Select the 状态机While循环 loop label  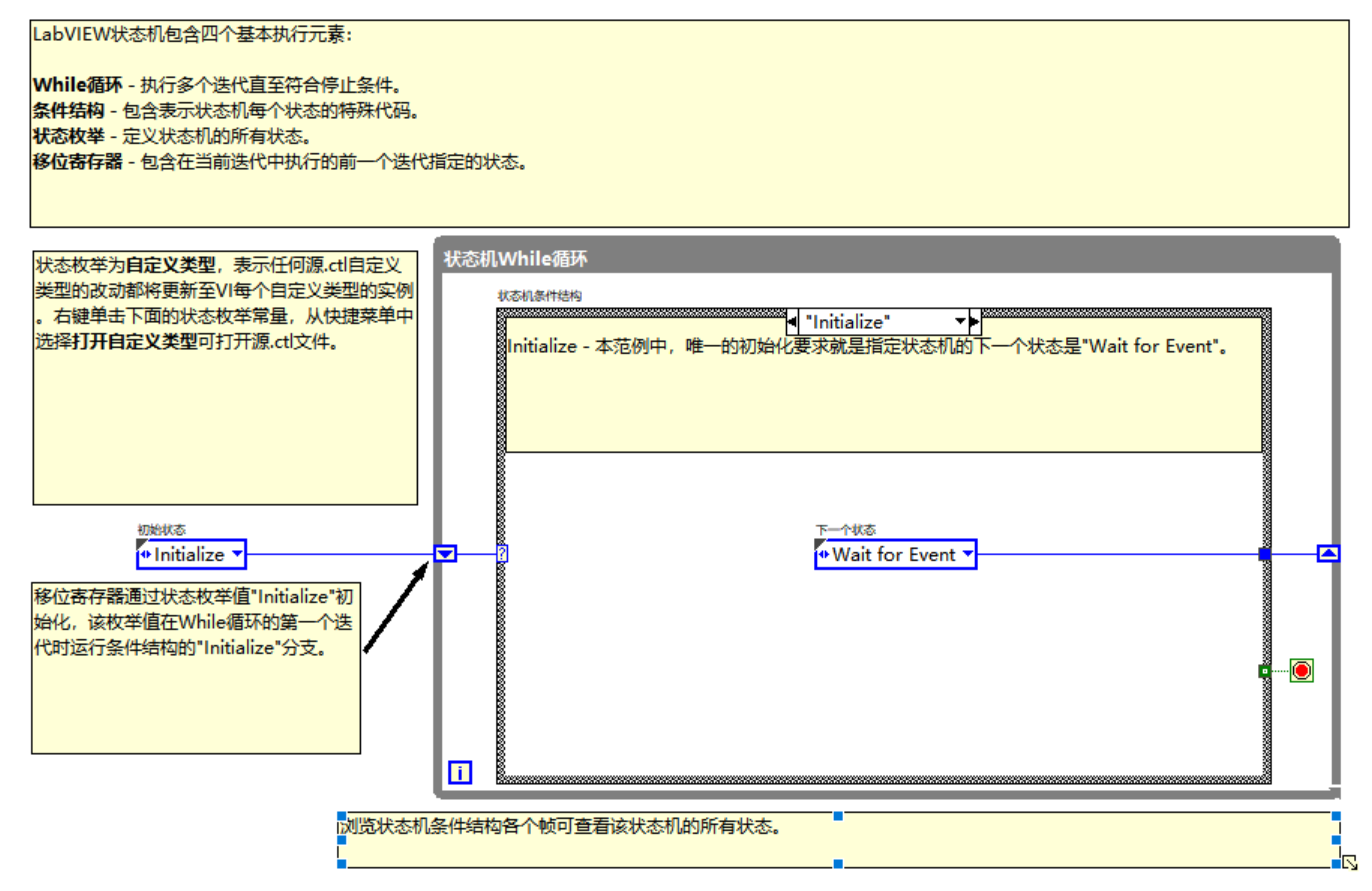point(514,259)
